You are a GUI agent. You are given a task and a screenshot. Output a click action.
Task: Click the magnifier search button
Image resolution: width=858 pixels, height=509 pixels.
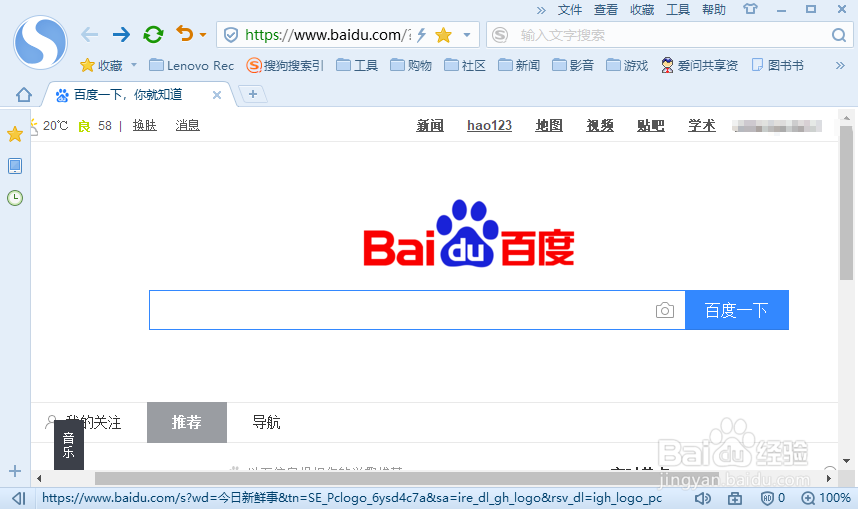pyautogui.click(x=838, y=35)
